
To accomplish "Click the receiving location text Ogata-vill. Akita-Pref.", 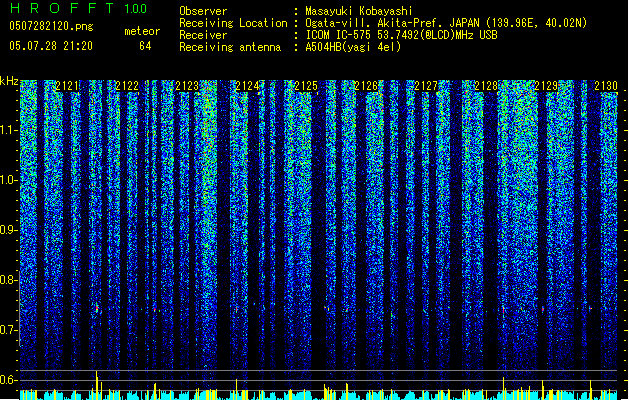I will pos(446,23).
